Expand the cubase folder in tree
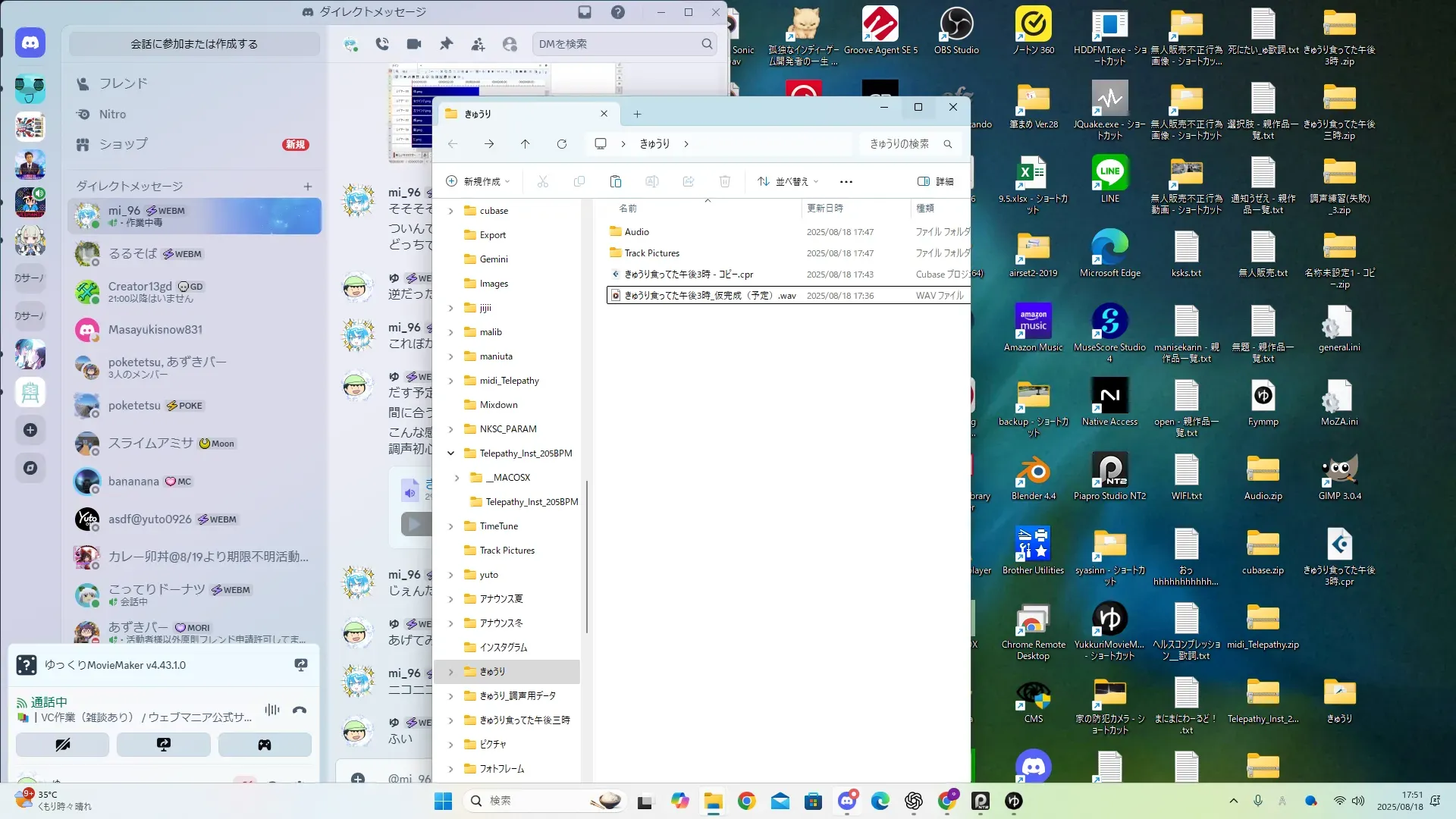Image resolution: width=1456 pixels, height=819 pixels. pos(451,211)
